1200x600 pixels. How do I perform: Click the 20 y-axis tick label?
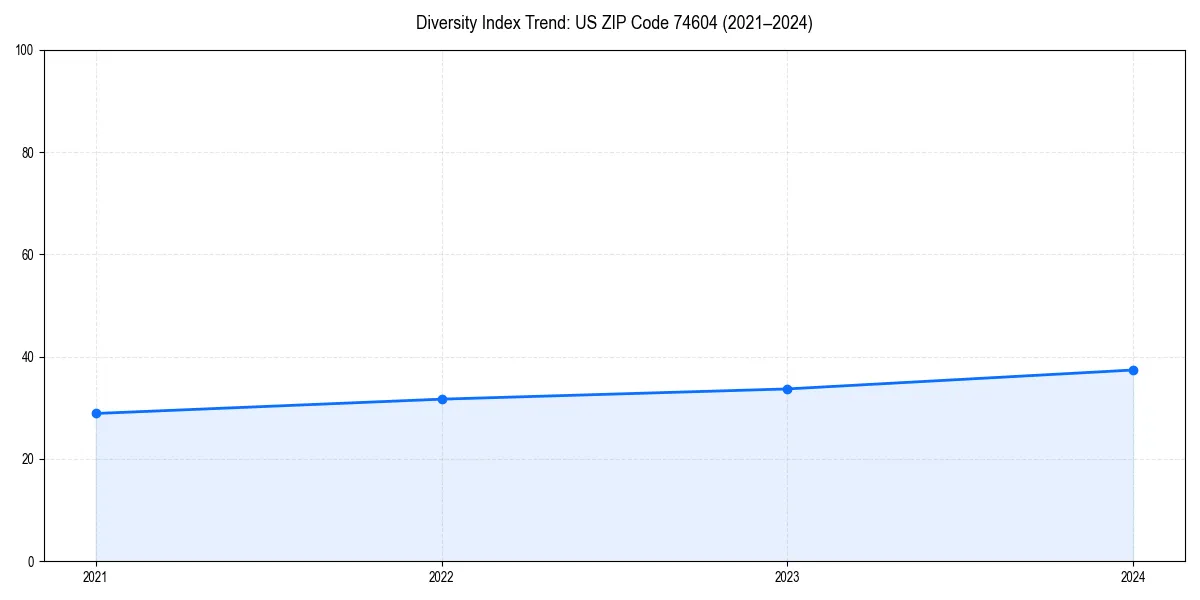(31, 457)
